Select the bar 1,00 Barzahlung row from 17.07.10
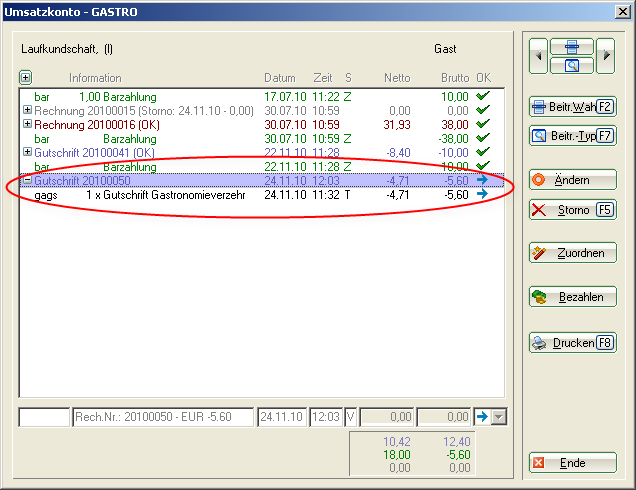 pyautogui.click(x=262, y=97)
